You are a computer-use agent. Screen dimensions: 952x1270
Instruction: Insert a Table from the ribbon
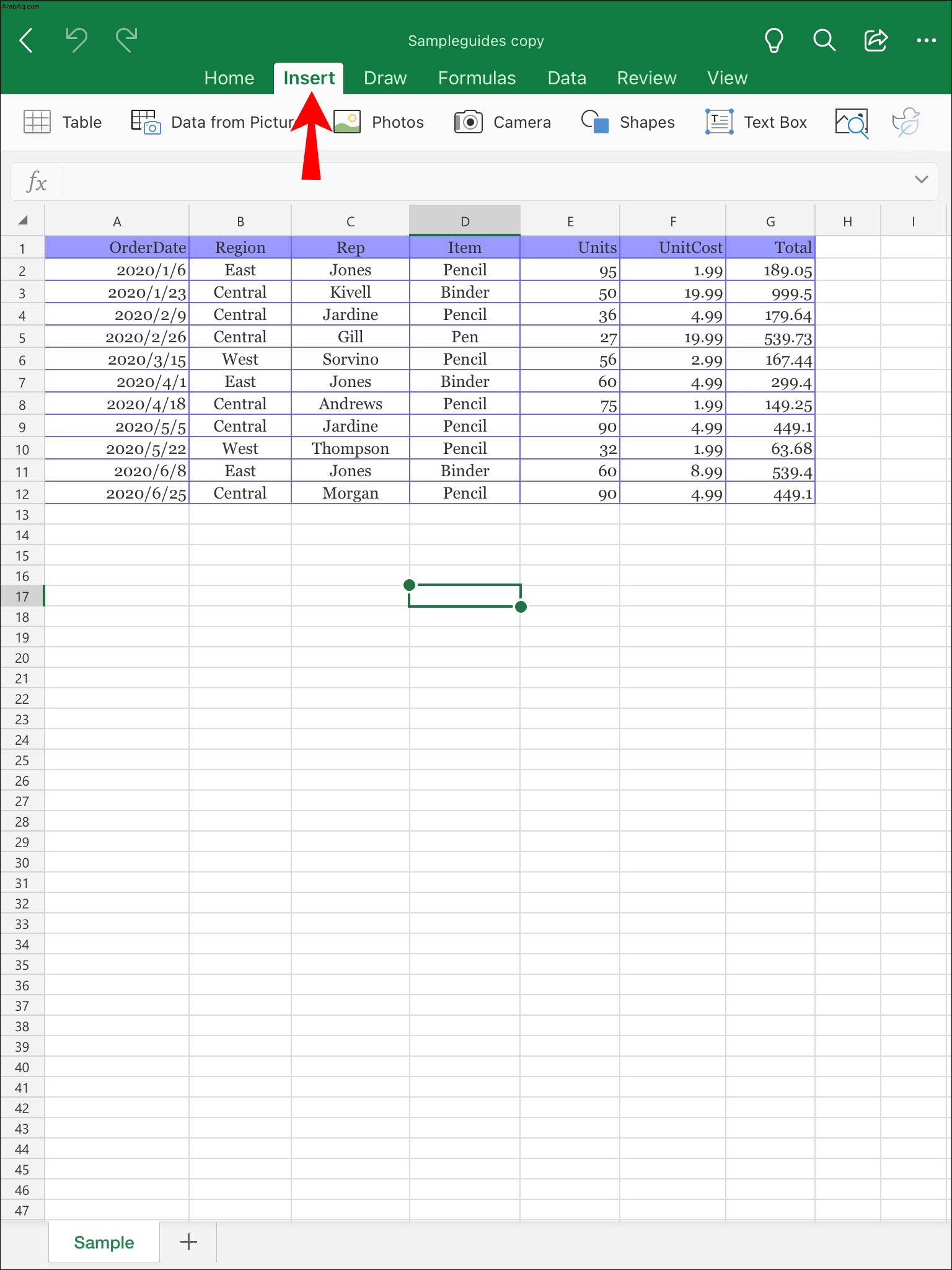coord(63,122)
